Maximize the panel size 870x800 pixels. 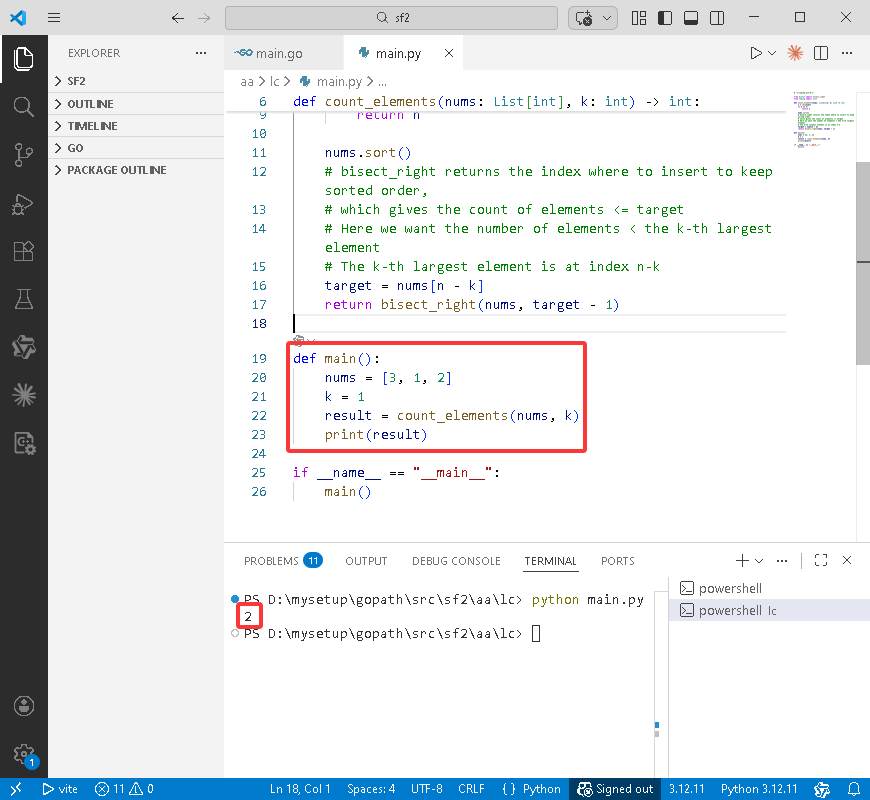click(x=821, y=561)
